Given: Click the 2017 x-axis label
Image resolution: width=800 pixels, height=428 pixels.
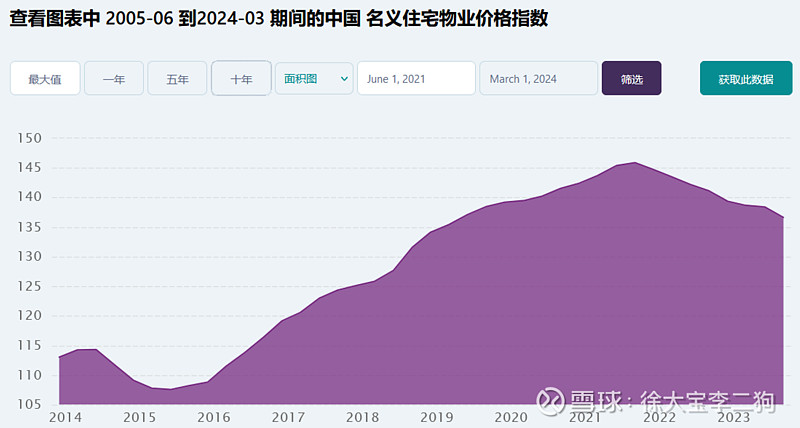Looking at the screenshot, I should [x=288, y=417].
